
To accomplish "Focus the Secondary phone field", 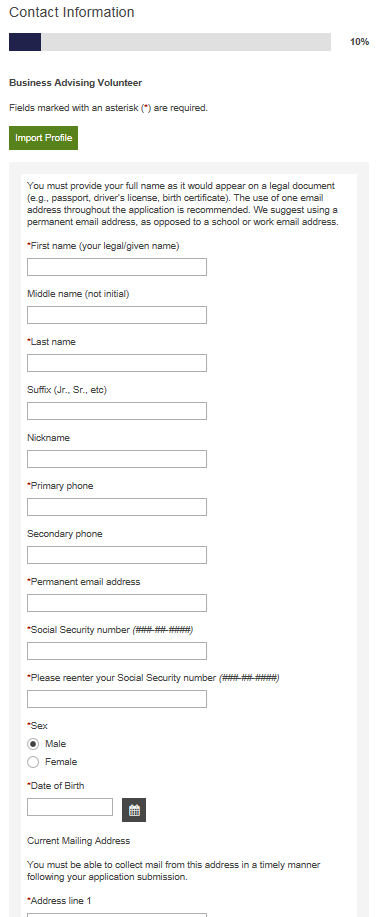I will (117, 554).
